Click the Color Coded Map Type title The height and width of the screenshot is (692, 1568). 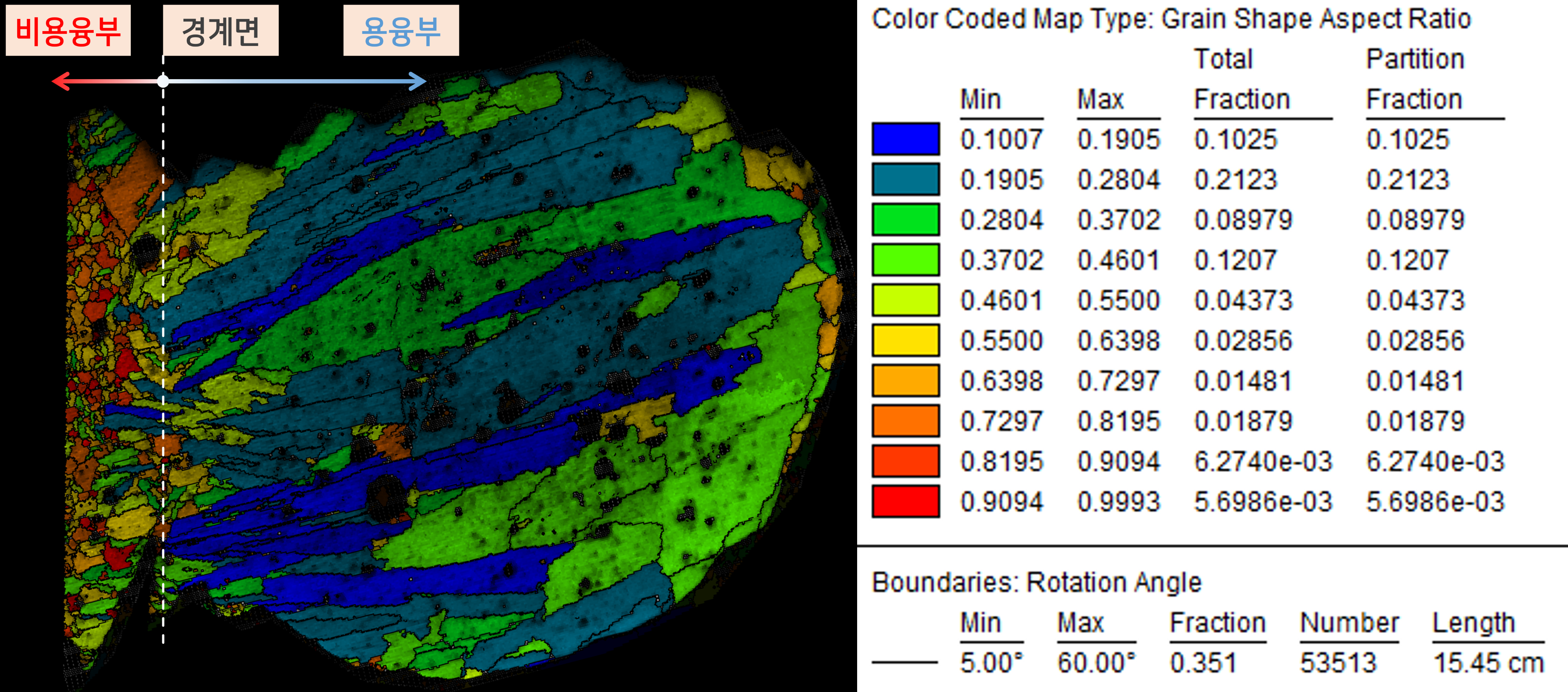(1171, 19)
